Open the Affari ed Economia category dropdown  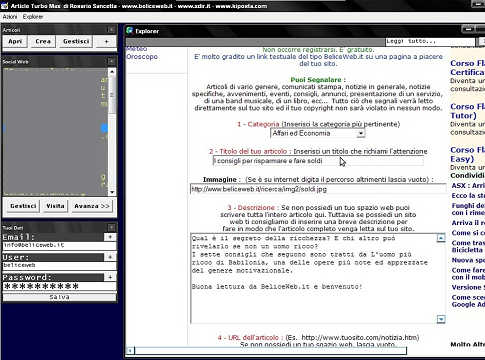click(317, 133)
